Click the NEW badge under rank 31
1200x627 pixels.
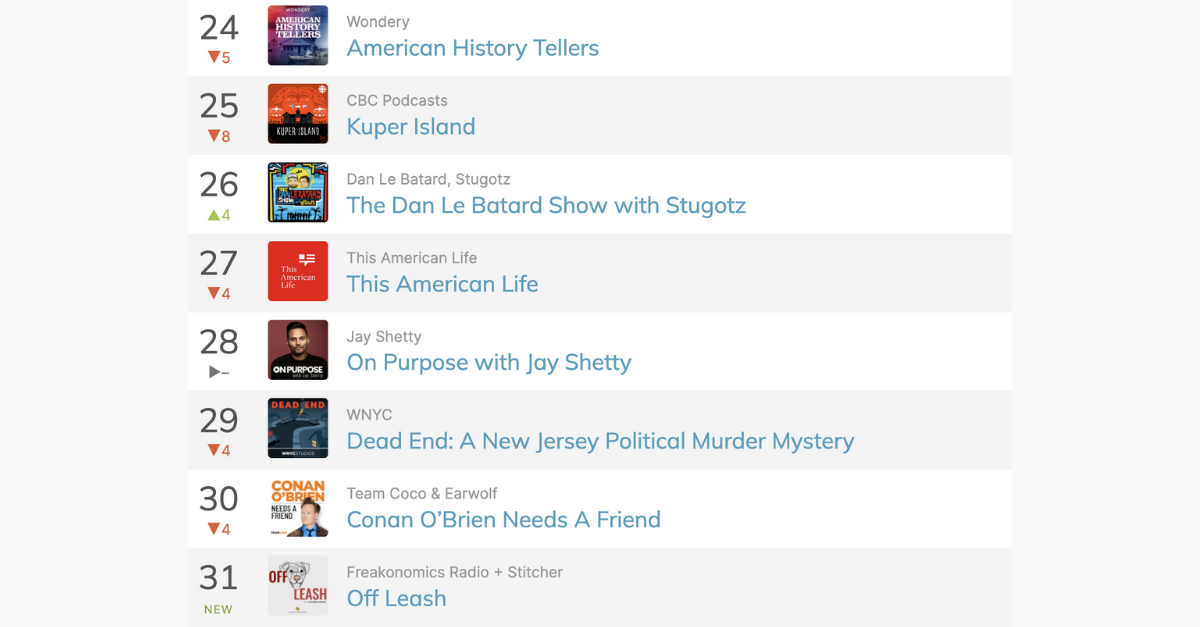coord(218,609)
